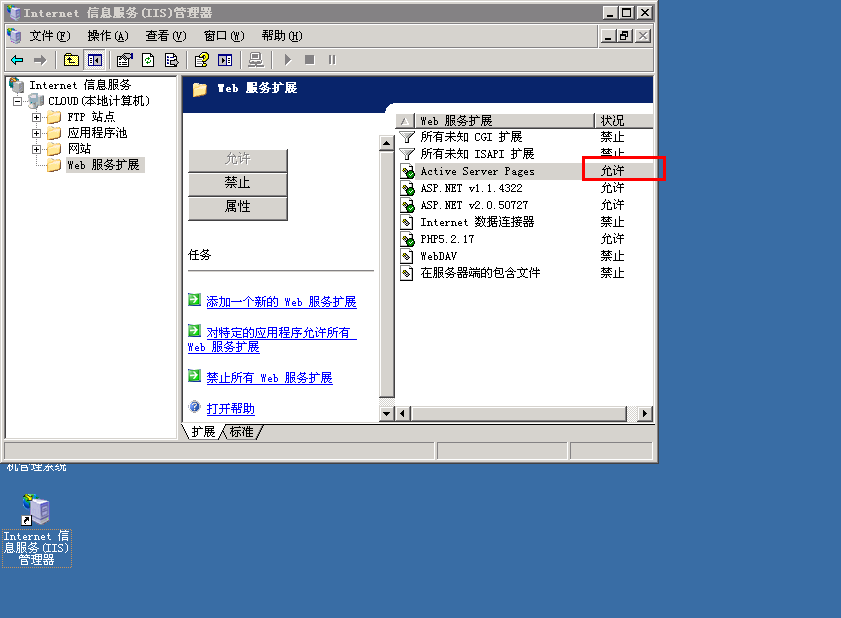Click the connect to computer toolbar icon
The height and width of the screenshot is (618, 841).
click(x=256, y=60)
